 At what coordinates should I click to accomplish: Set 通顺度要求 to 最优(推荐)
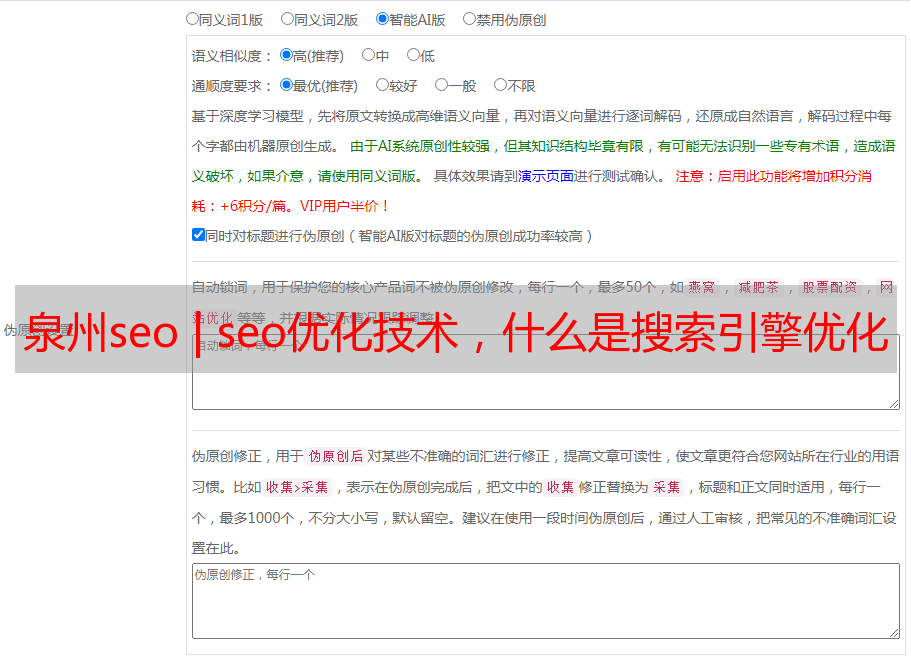(286, 85)
